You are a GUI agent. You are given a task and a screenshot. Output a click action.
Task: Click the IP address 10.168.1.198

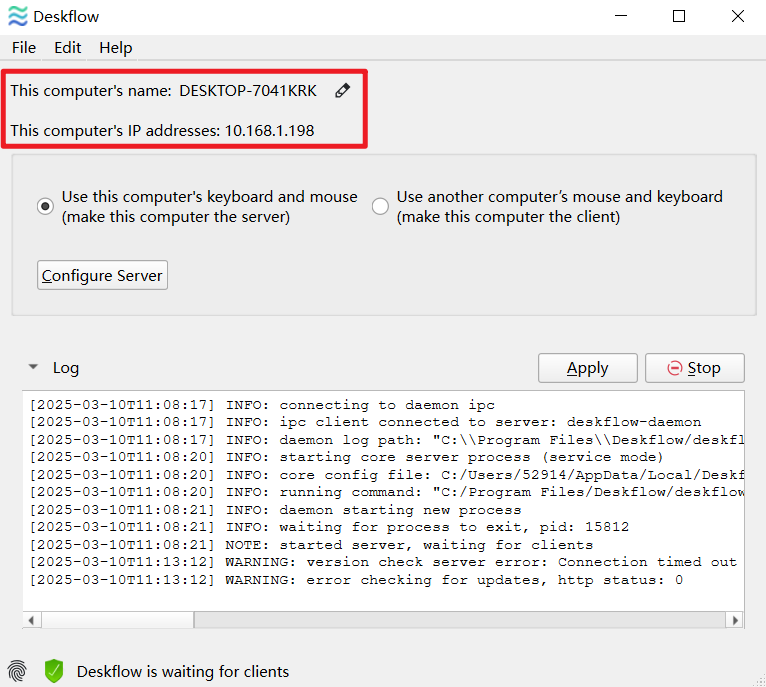coord(269,131)
